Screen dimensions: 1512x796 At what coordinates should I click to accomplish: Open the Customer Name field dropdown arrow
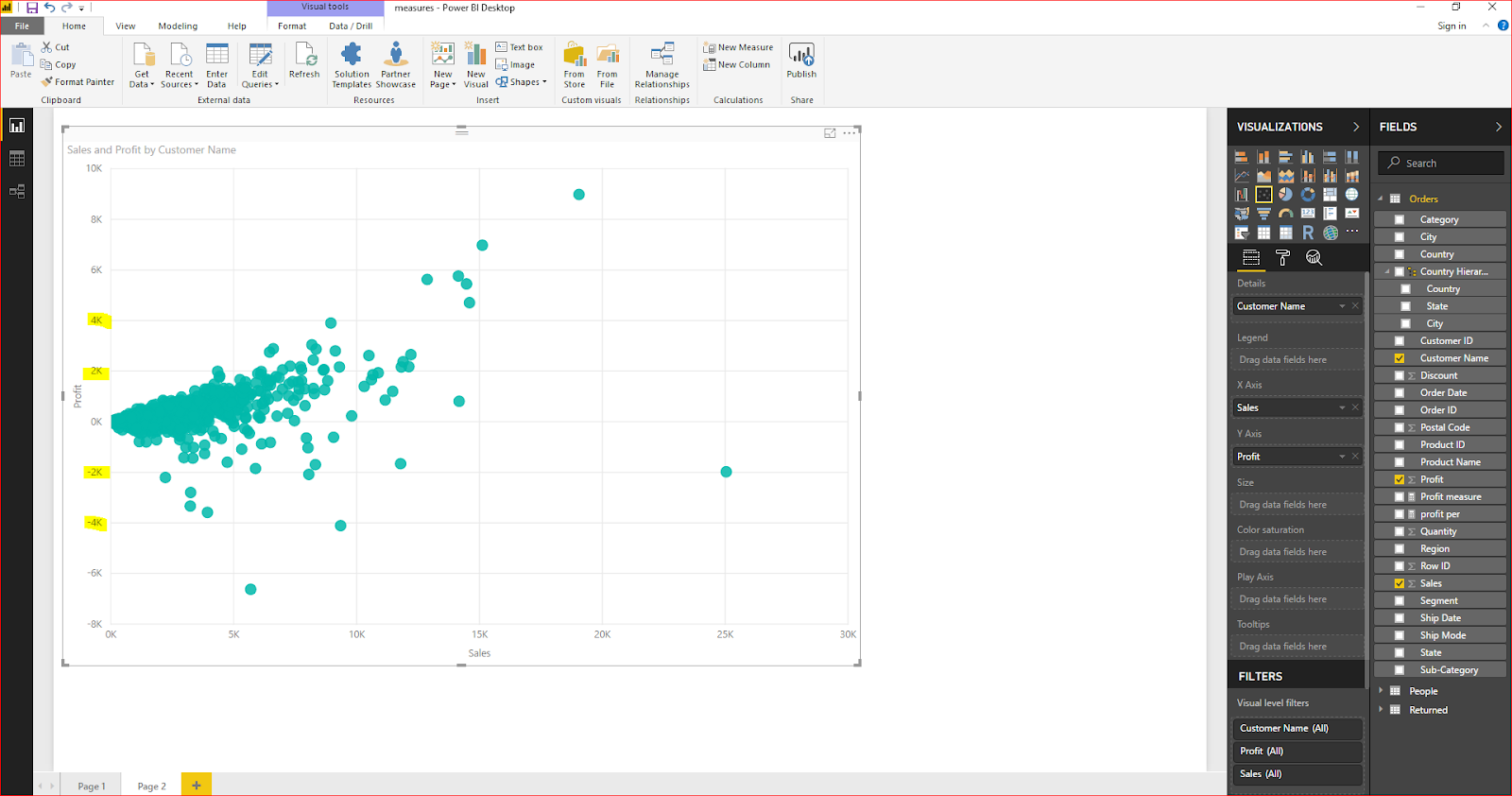1342,306
